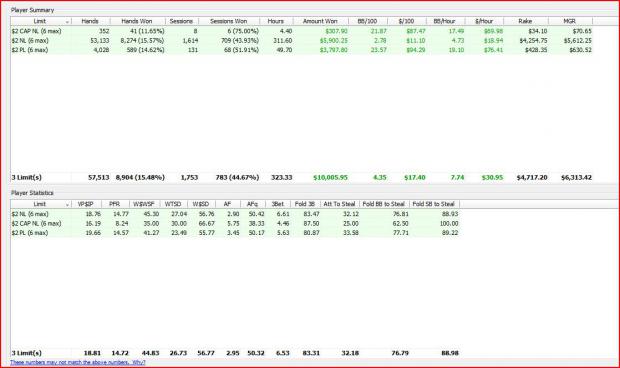
Task: Select $2 PL (6 max) statistics row
Action: pyautogui.click(x=235, y=233)
